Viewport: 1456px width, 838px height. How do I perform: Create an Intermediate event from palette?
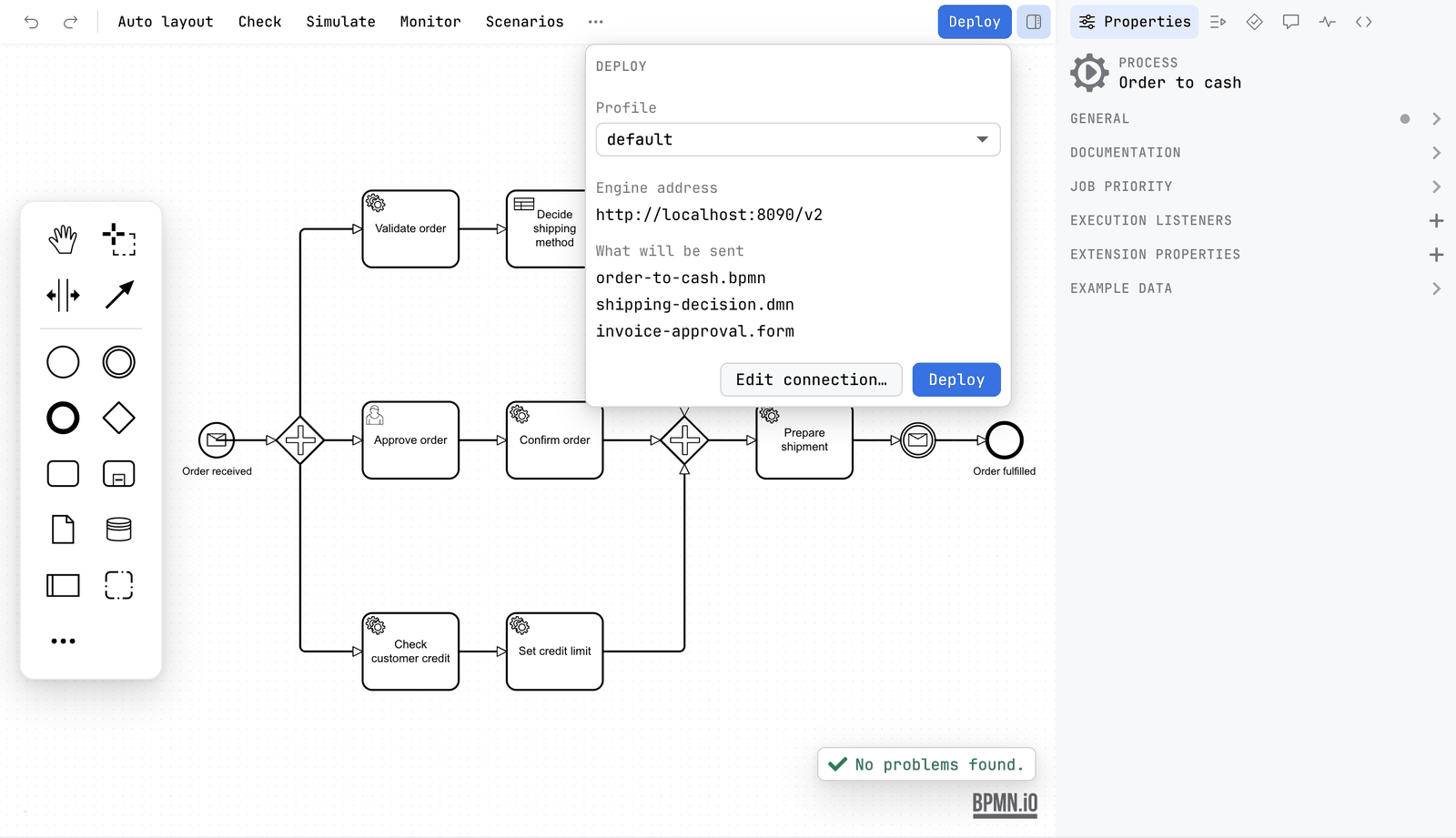(x=119, y=362)
